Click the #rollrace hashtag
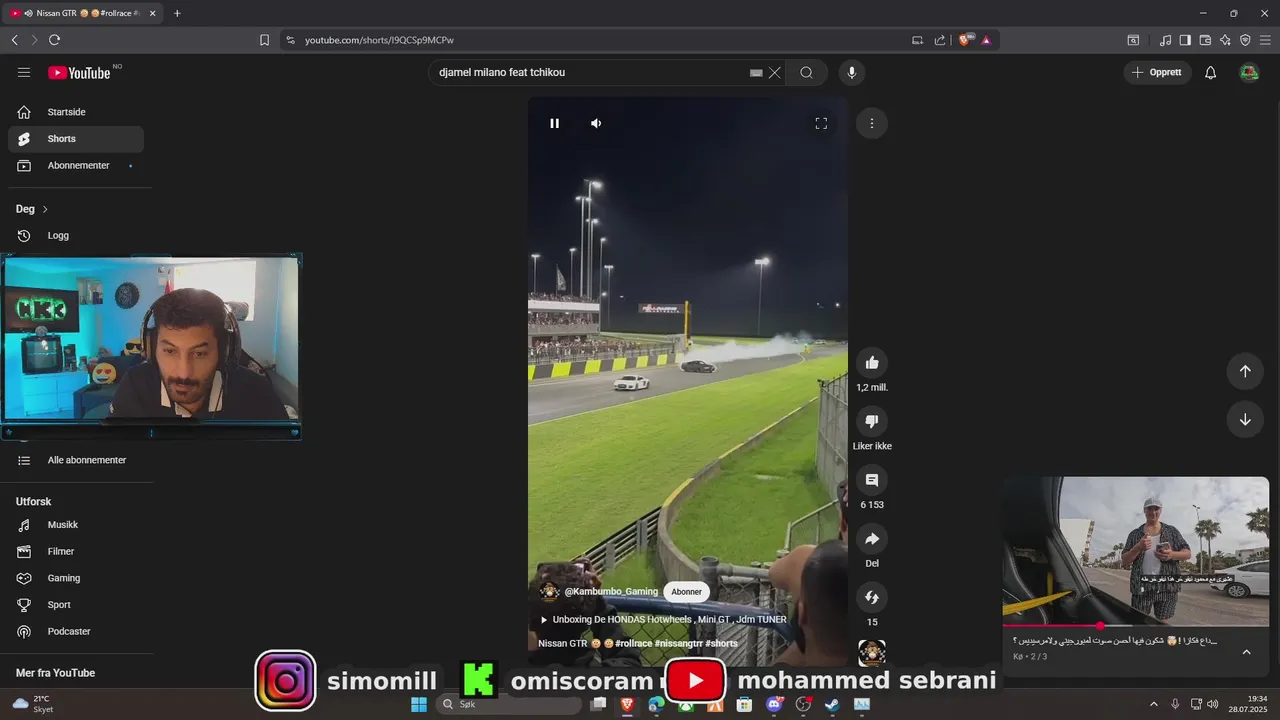Screen dimensions: 1280x720 [x=634, y=643]
